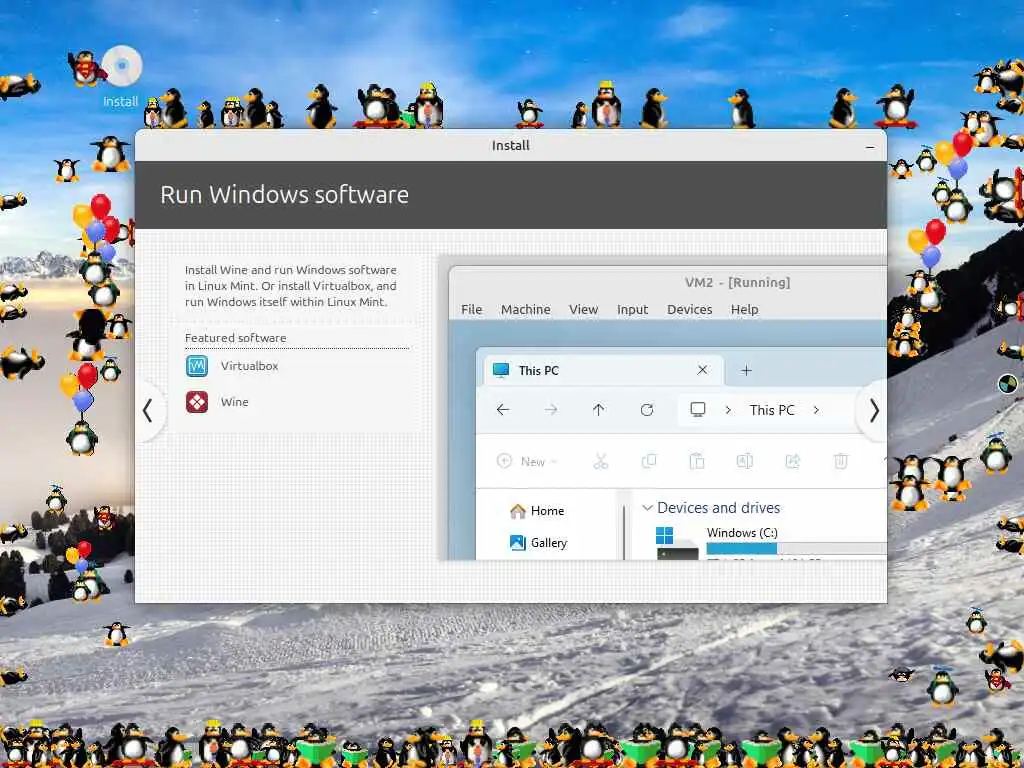Select the Windows (C:) drive
1024x768 pixels.
coord(771,543)
